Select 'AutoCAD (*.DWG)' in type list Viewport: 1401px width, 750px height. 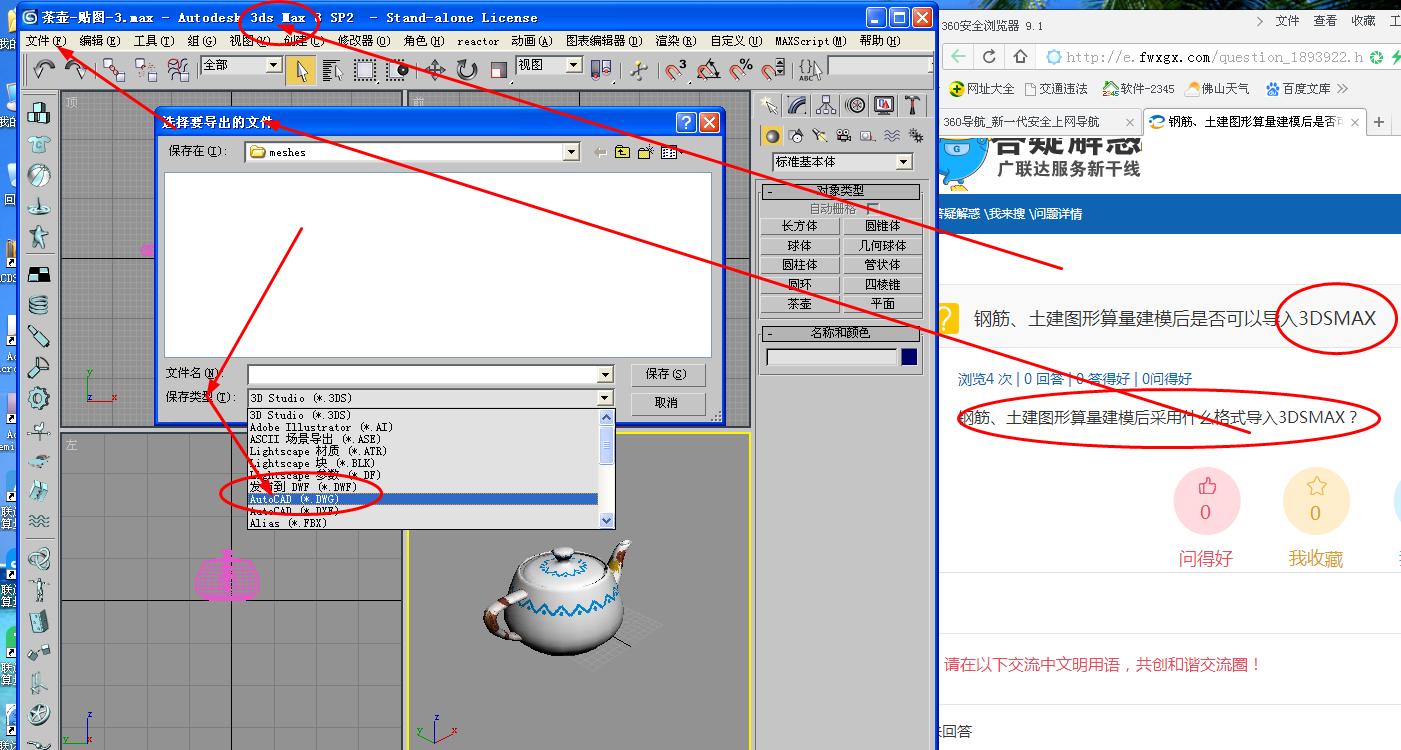pos(422,499)
